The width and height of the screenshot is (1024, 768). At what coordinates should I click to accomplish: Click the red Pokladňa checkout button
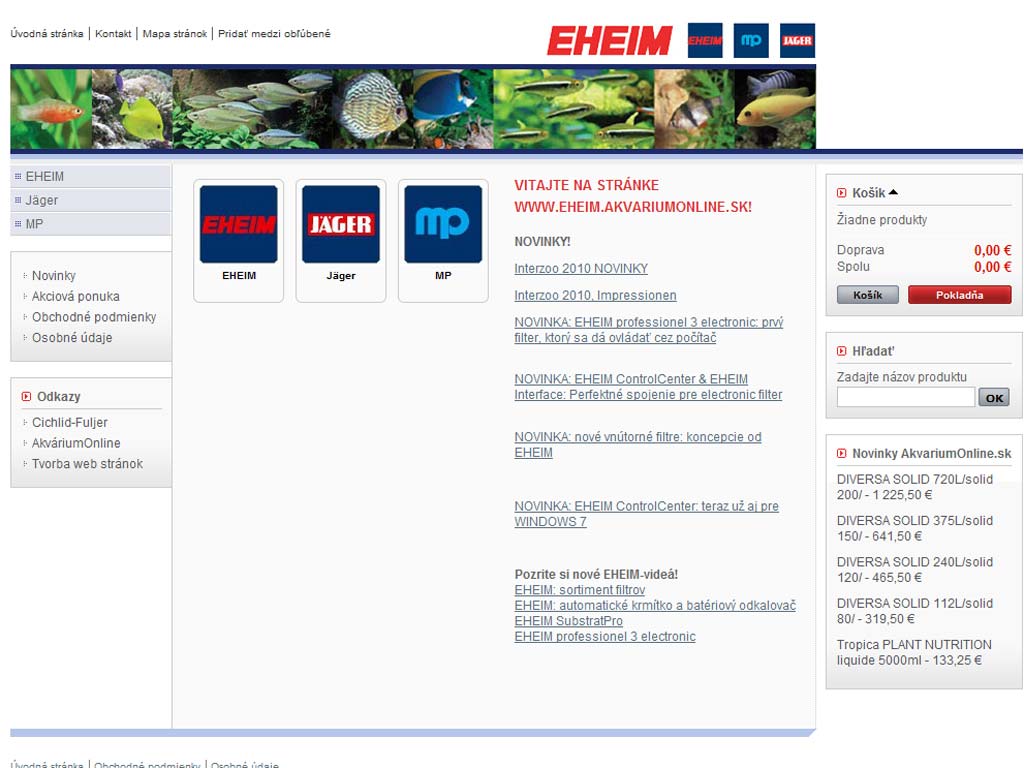click(x=959, y=295)
